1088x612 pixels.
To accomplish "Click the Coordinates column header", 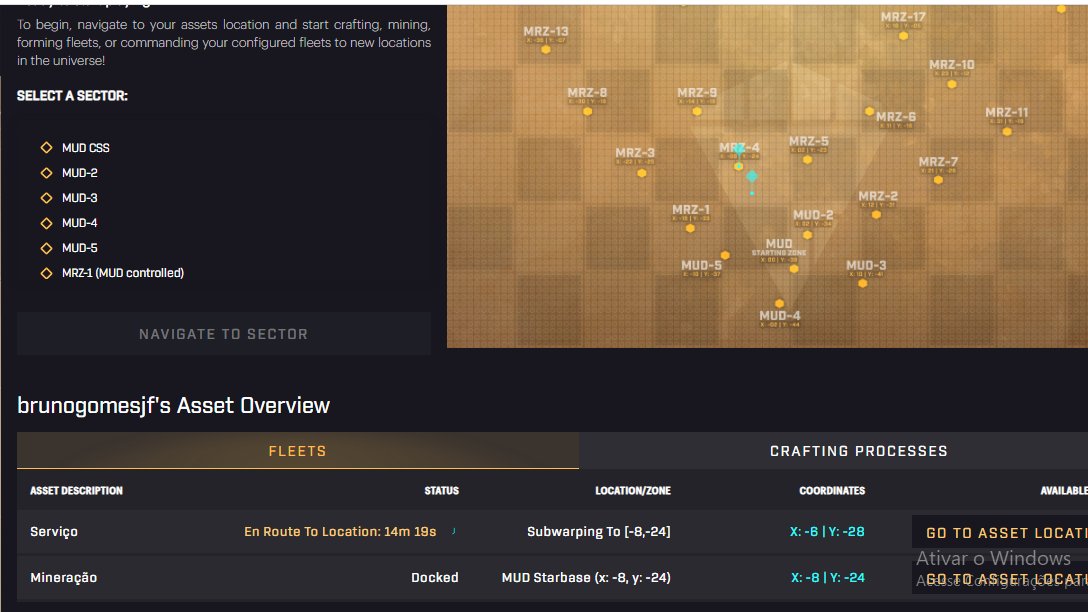I will pos(832,491).
